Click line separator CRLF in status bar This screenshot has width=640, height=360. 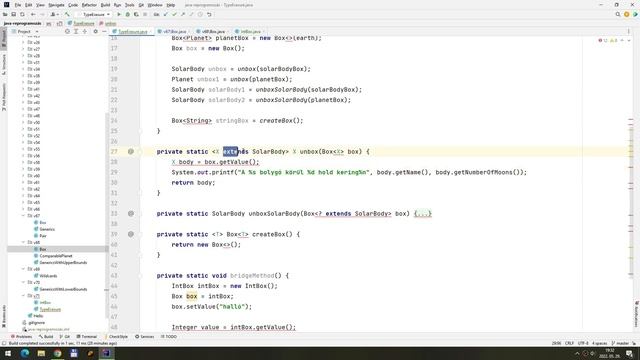click(569, 343)
